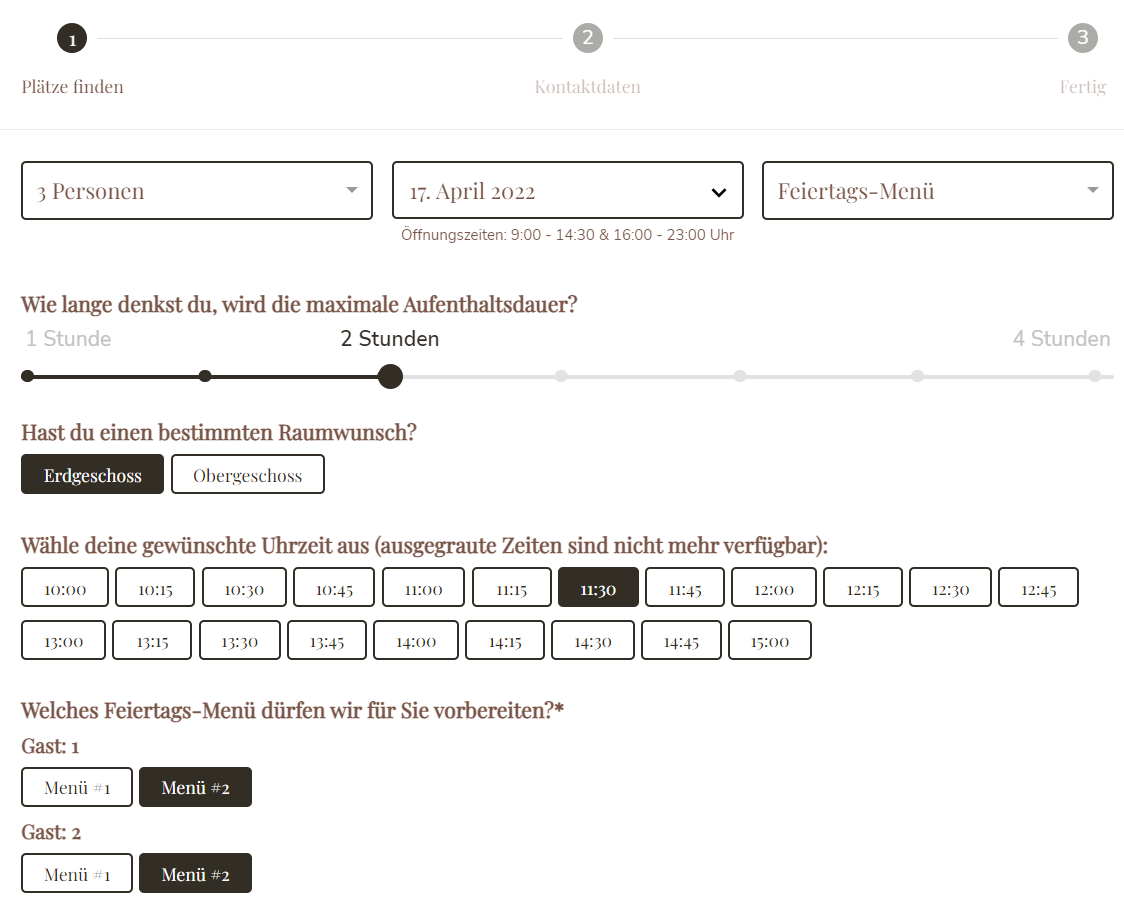Click the Öffnungszeiten opening hours text
1124x905 pixels.
tap(568, 235)
